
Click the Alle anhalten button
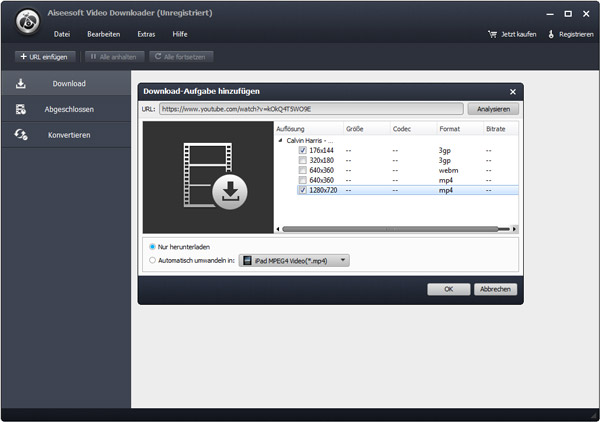pos(114,57)
